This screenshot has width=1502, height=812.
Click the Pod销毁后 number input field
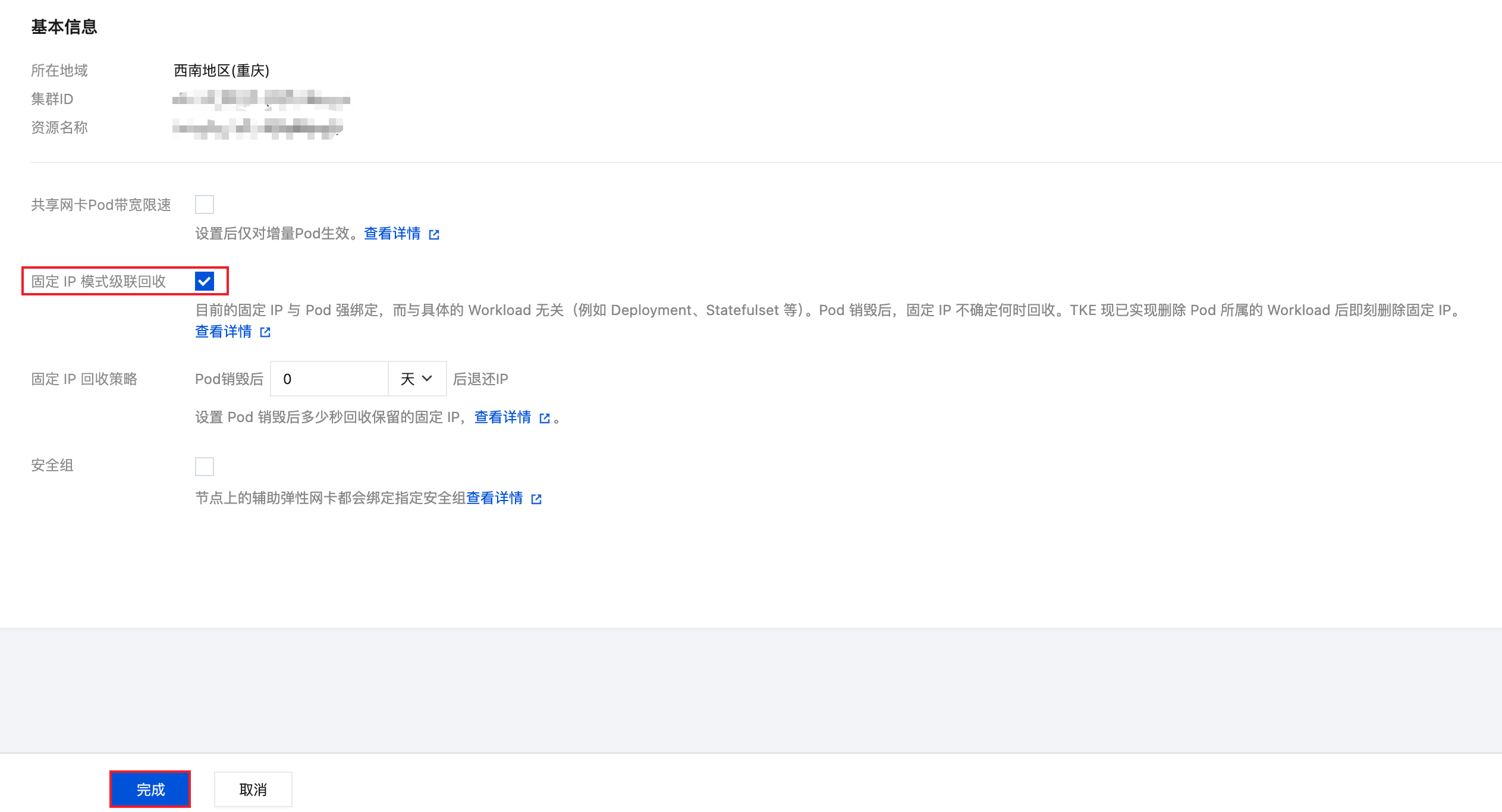pos(329,379)
